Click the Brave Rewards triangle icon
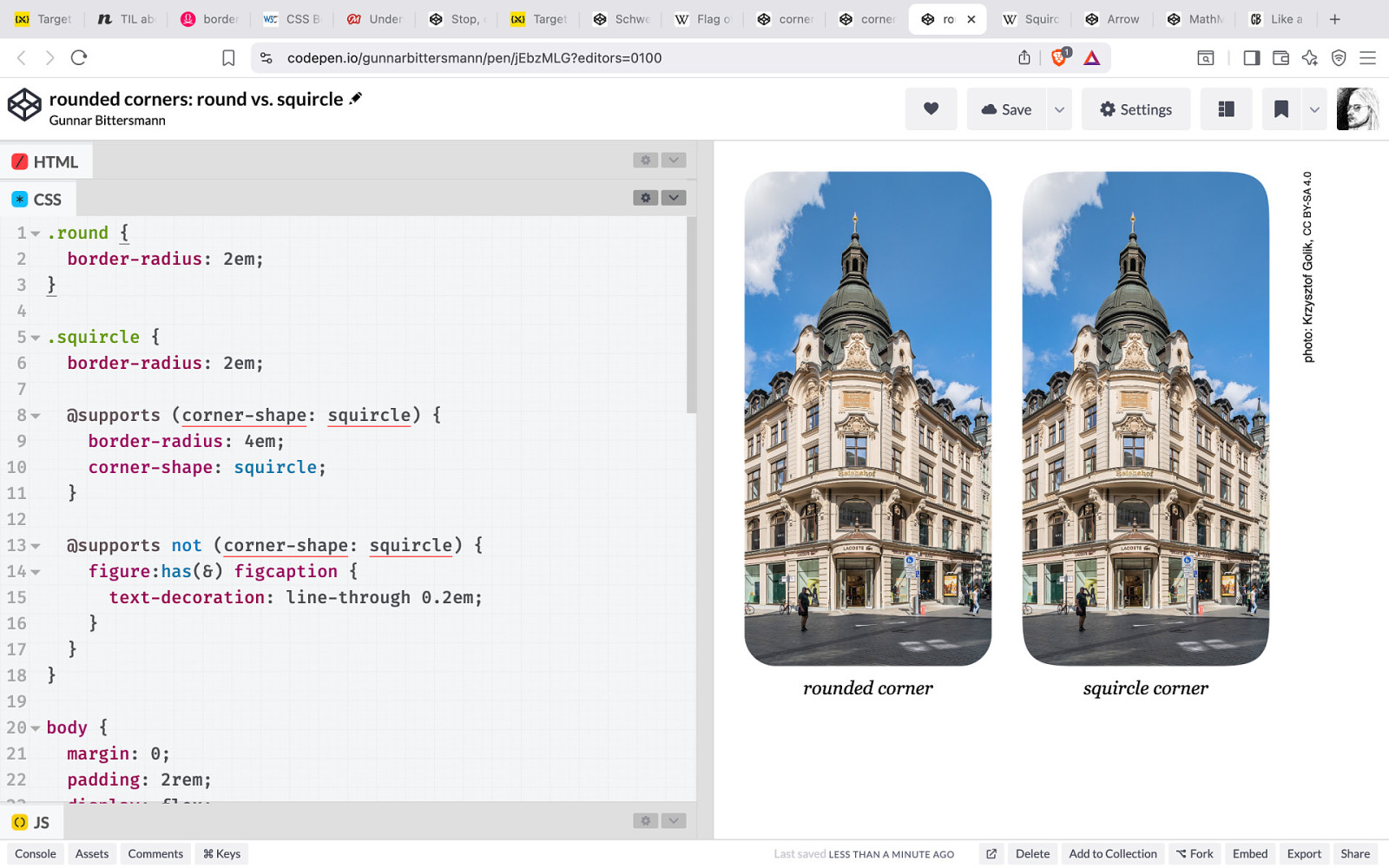This screenshot has width=1389, height=868. click(x=1092, y=58)
